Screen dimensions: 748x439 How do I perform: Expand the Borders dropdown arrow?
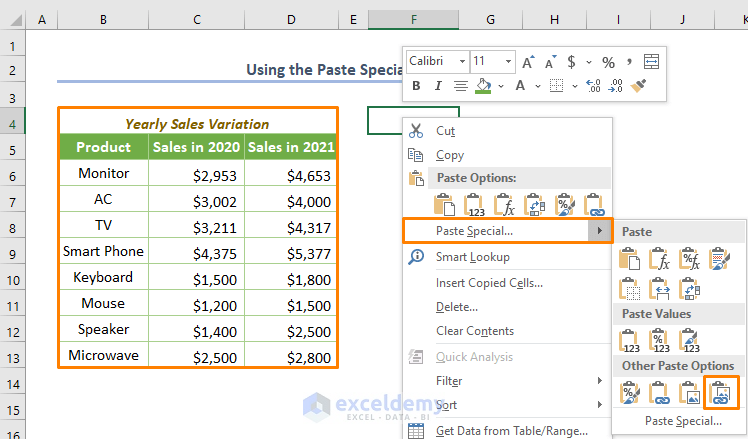tap(573, 86)
